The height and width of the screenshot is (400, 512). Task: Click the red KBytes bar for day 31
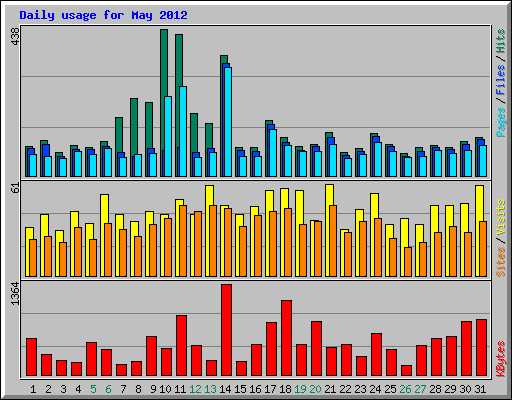point(481,348)
